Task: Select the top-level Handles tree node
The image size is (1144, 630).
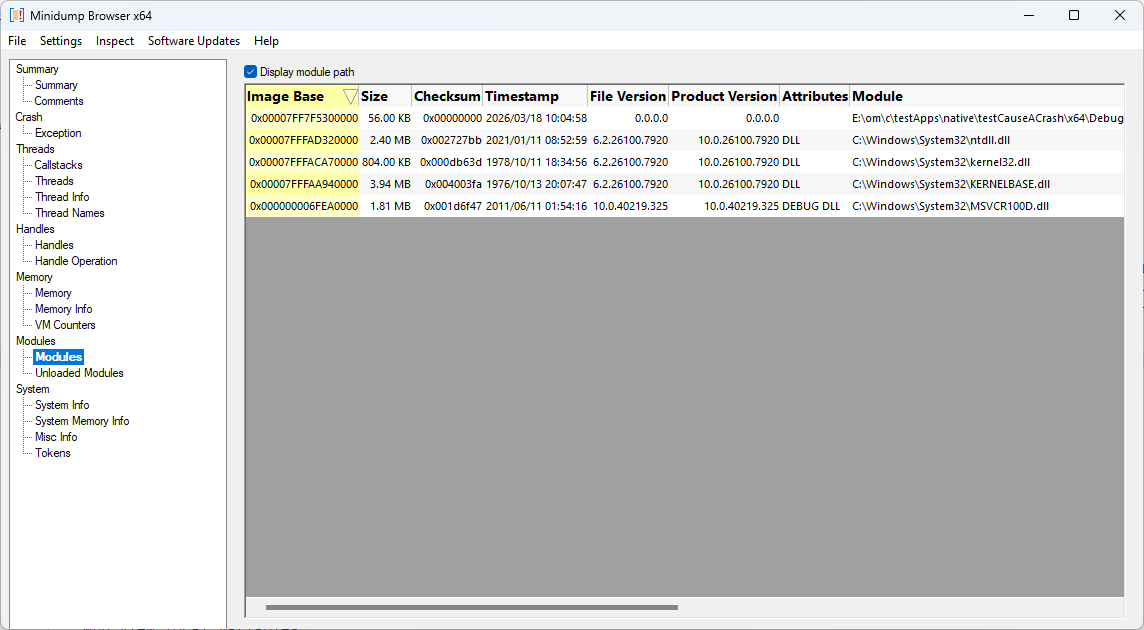Action: coord(35,228)
